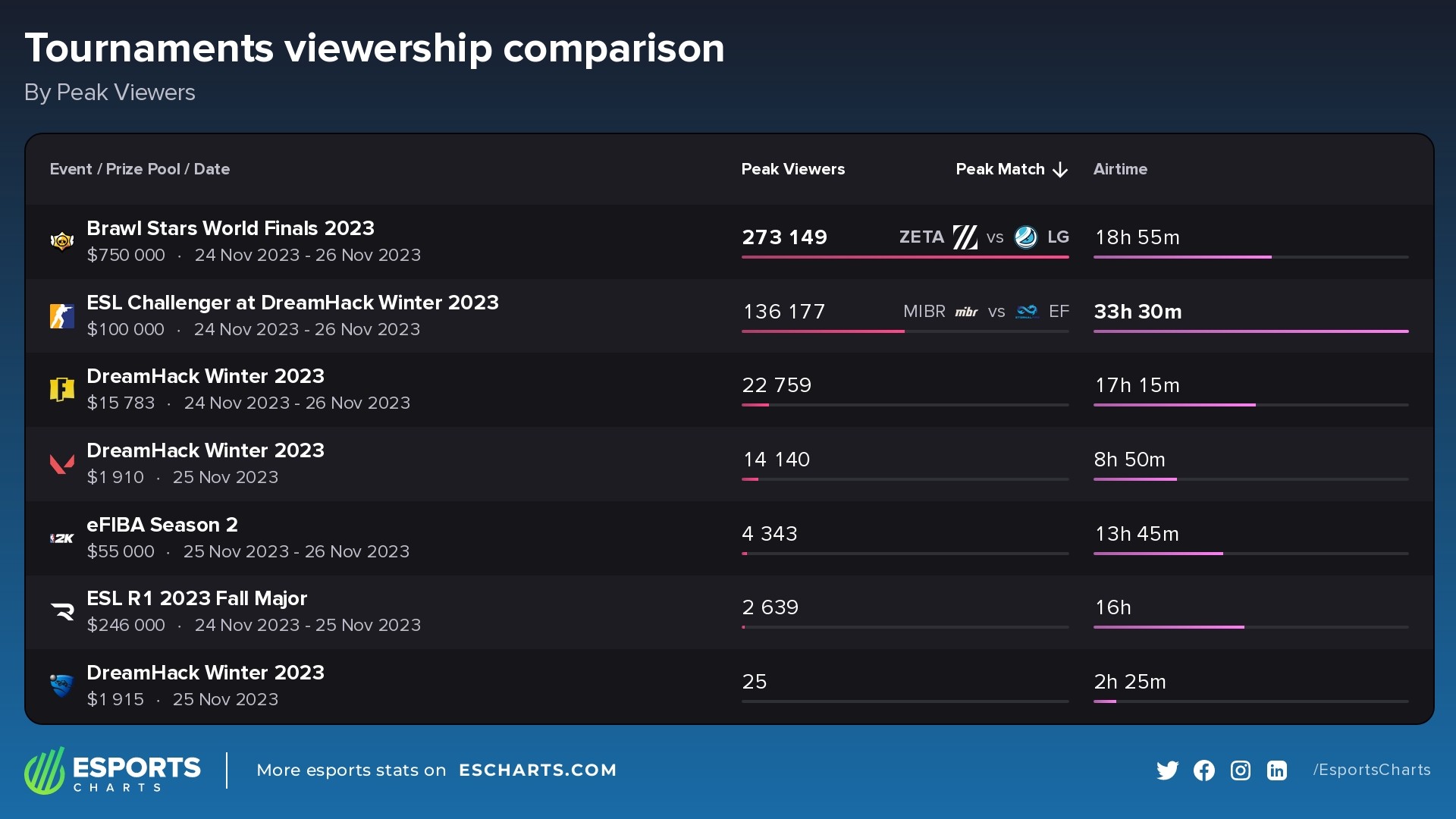The height and width of the screenshot is (819, 1456).
Task: Click the NBA 2K icon beside eFIBA Season 2
Action: coord(63,538)
